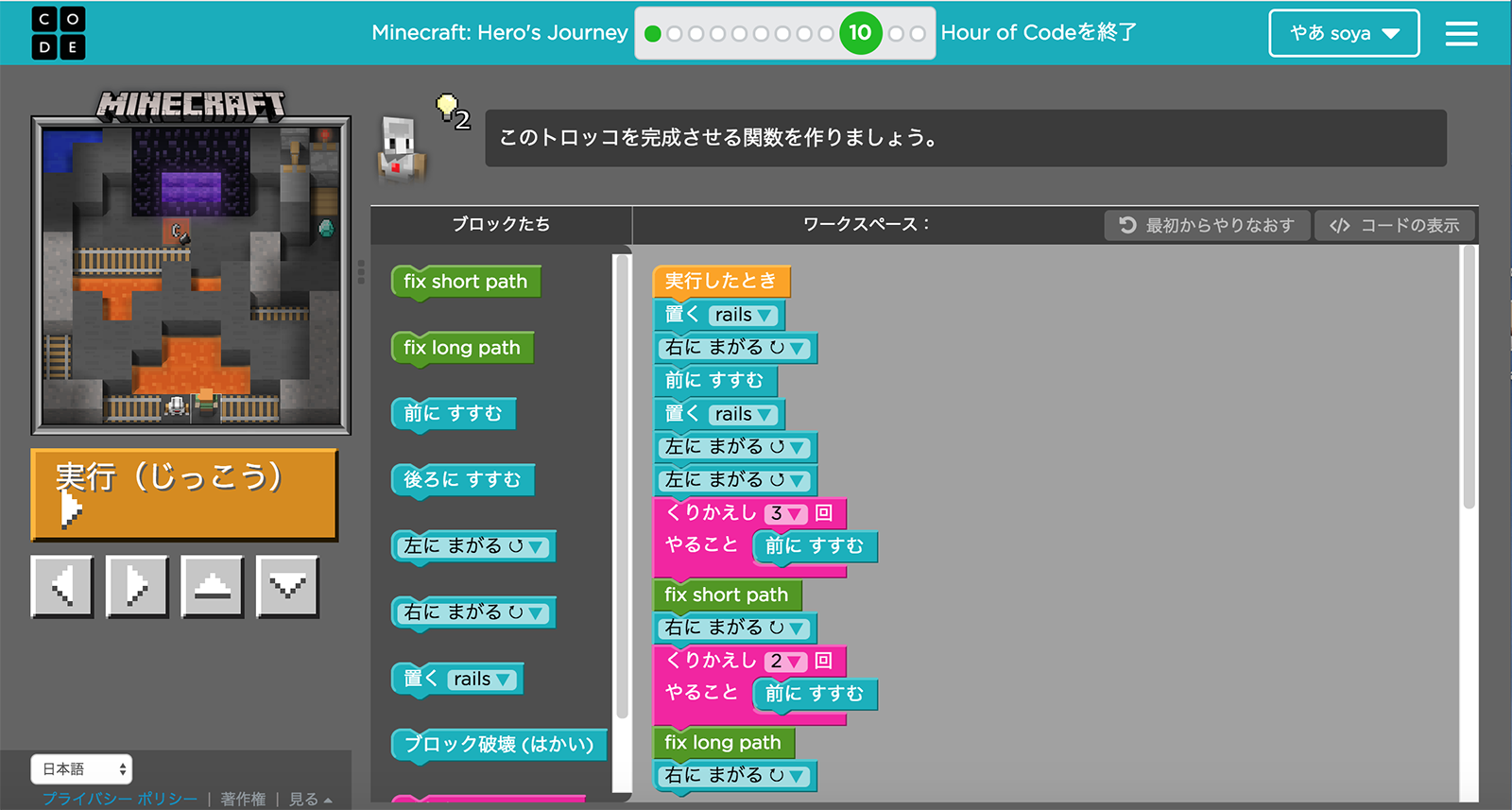The width and height of the screenshot is (1512, 810).
Task: Open repeat count 3 dropdown
Action: coord(785,513)
